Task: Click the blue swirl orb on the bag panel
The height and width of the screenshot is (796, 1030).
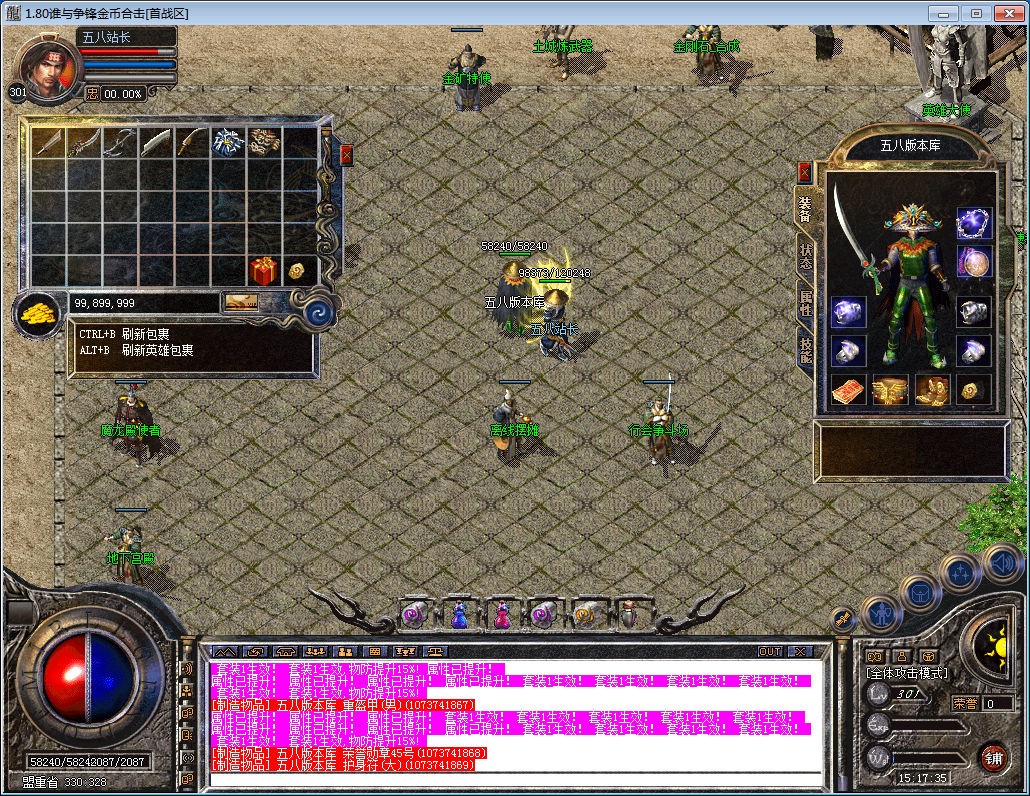Action: [319, 313]
